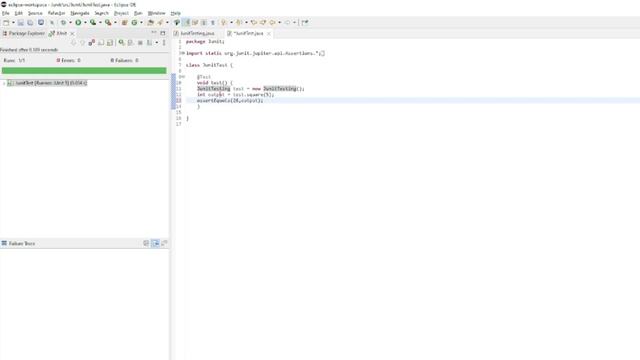Select JunitTest result row in JUnit tree

click(x=47, y=83)
